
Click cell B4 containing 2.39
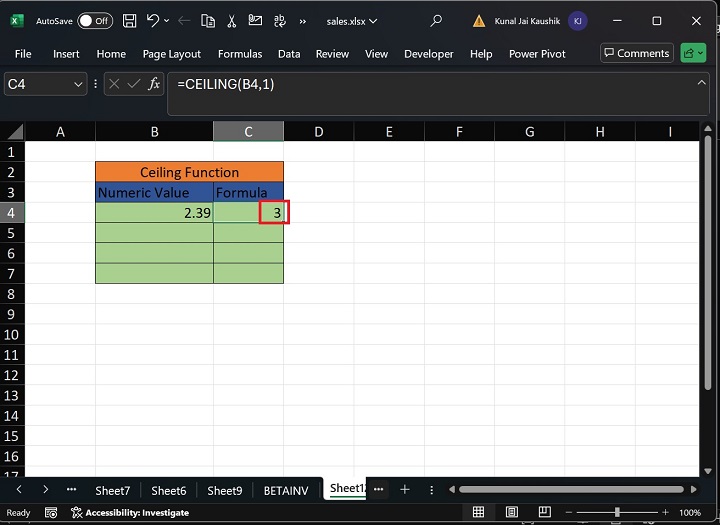point(154,213)
